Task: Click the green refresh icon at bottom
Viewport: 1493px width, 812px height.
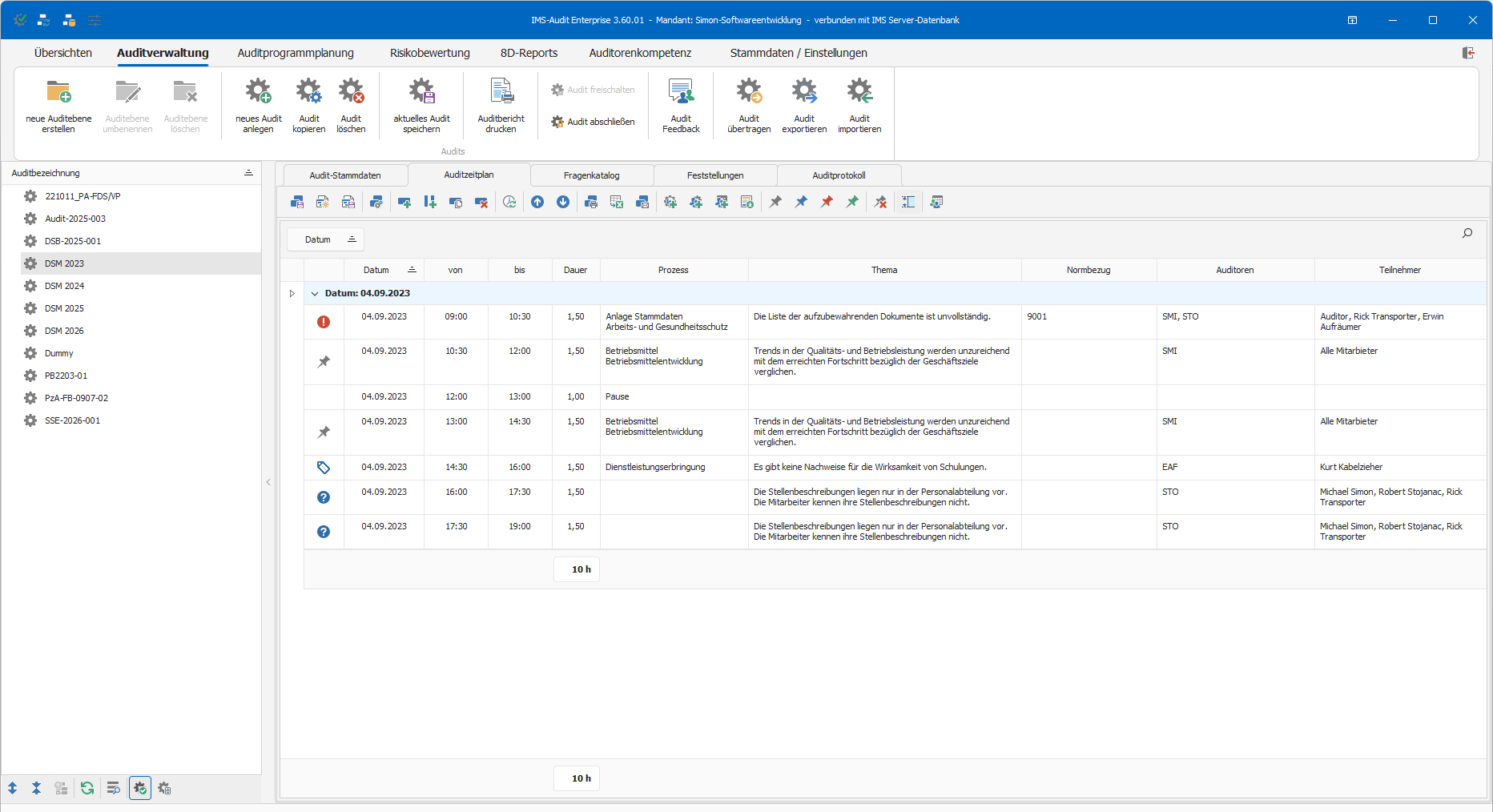Action: point(87,788)
